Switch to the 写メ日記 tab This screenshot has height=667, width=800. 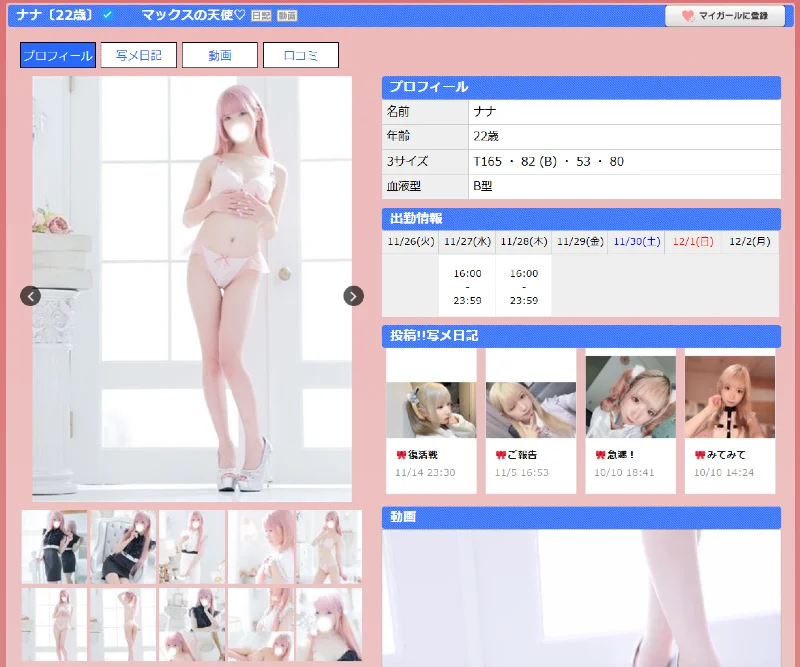pos(138,55)
